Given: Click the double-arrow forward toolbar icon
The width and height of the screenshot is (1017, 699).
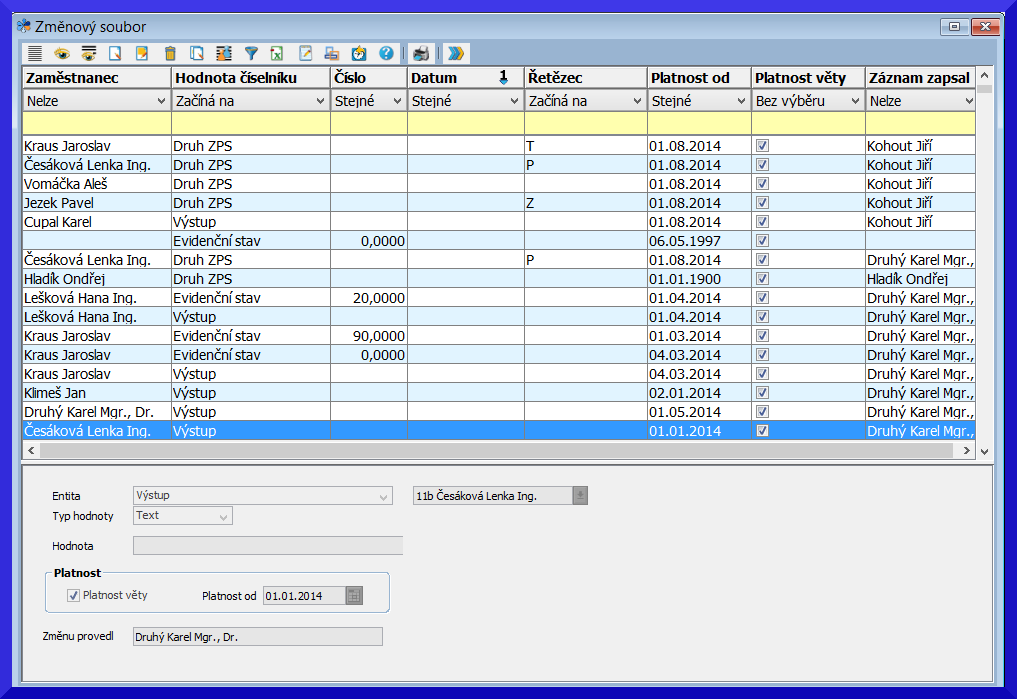Looking at the screenshot, I should pyautogui.click(x=455, y=53).
